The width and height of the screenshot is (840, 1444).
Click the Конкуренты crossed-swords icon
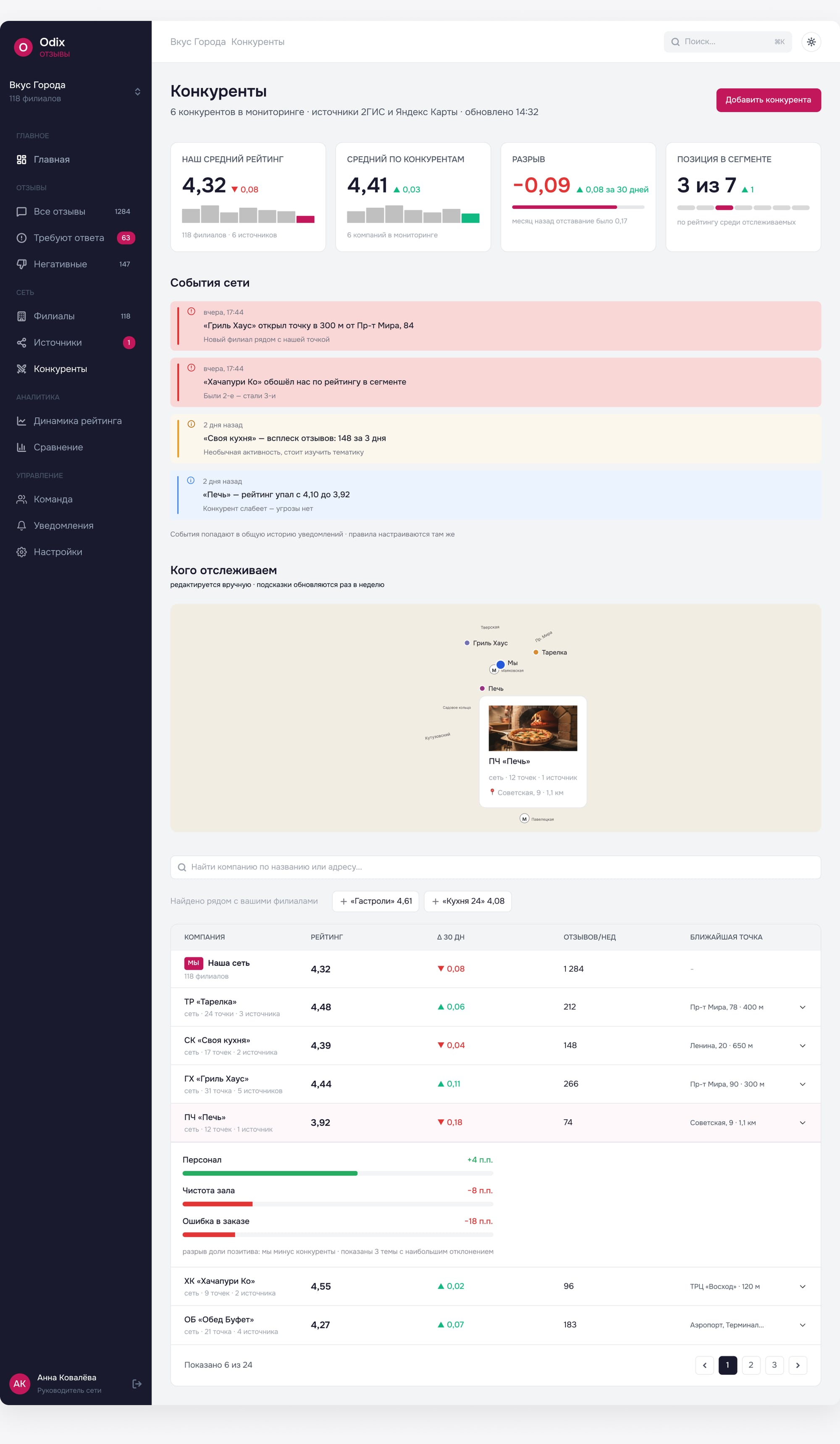click(x=22, y=369)
